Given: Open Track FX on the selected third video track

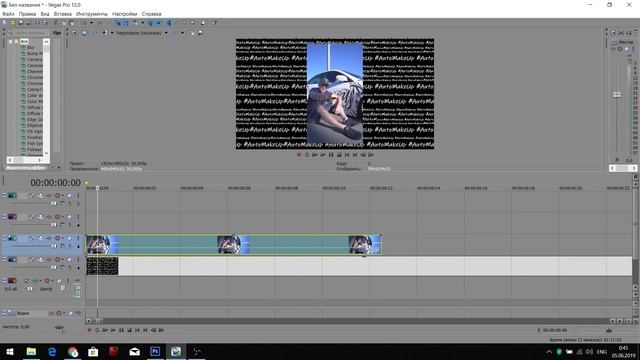Looking at the screenshot, I should [49, 238].
